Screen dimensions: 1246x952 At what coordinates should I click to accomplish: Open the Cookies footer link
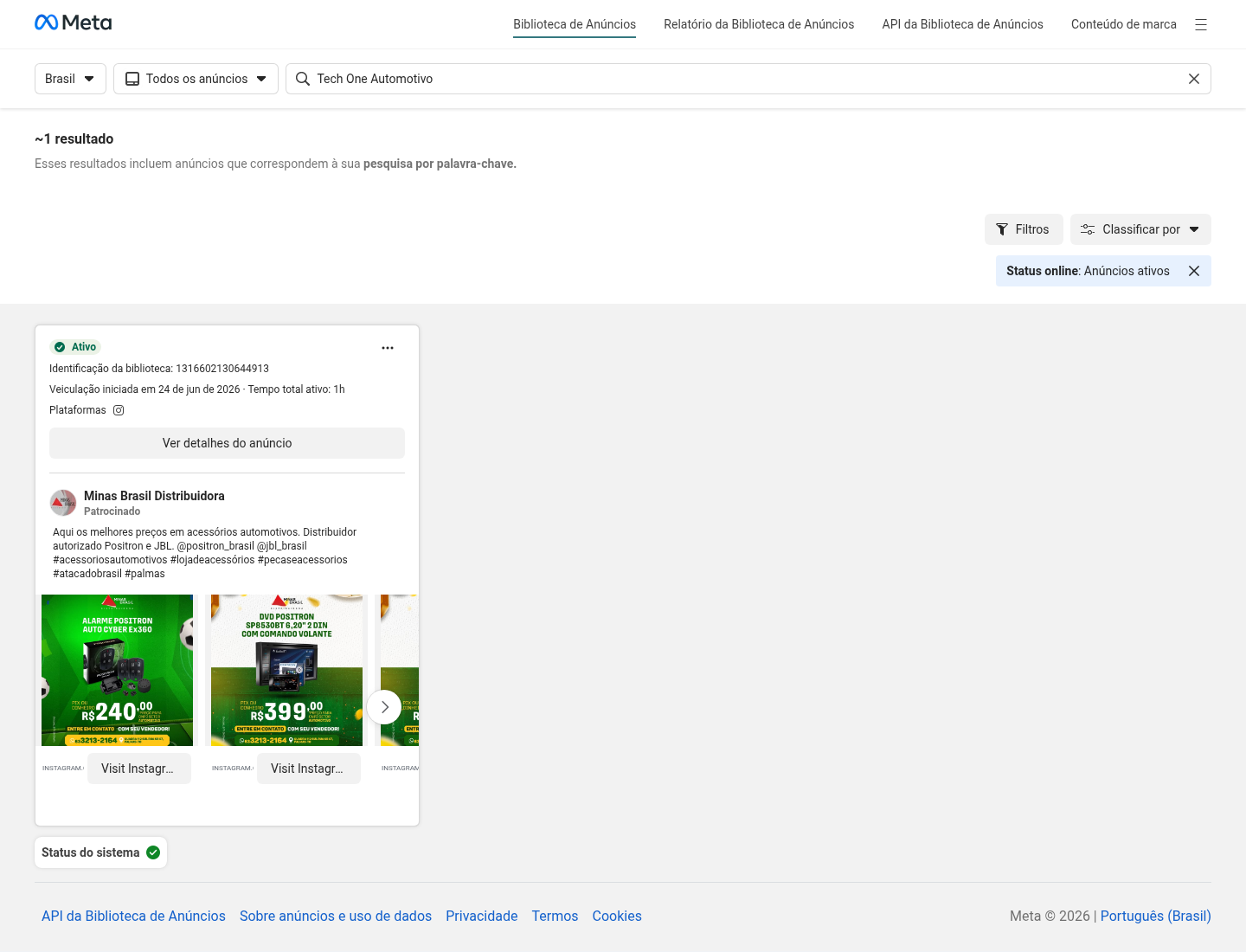(617, 916)
